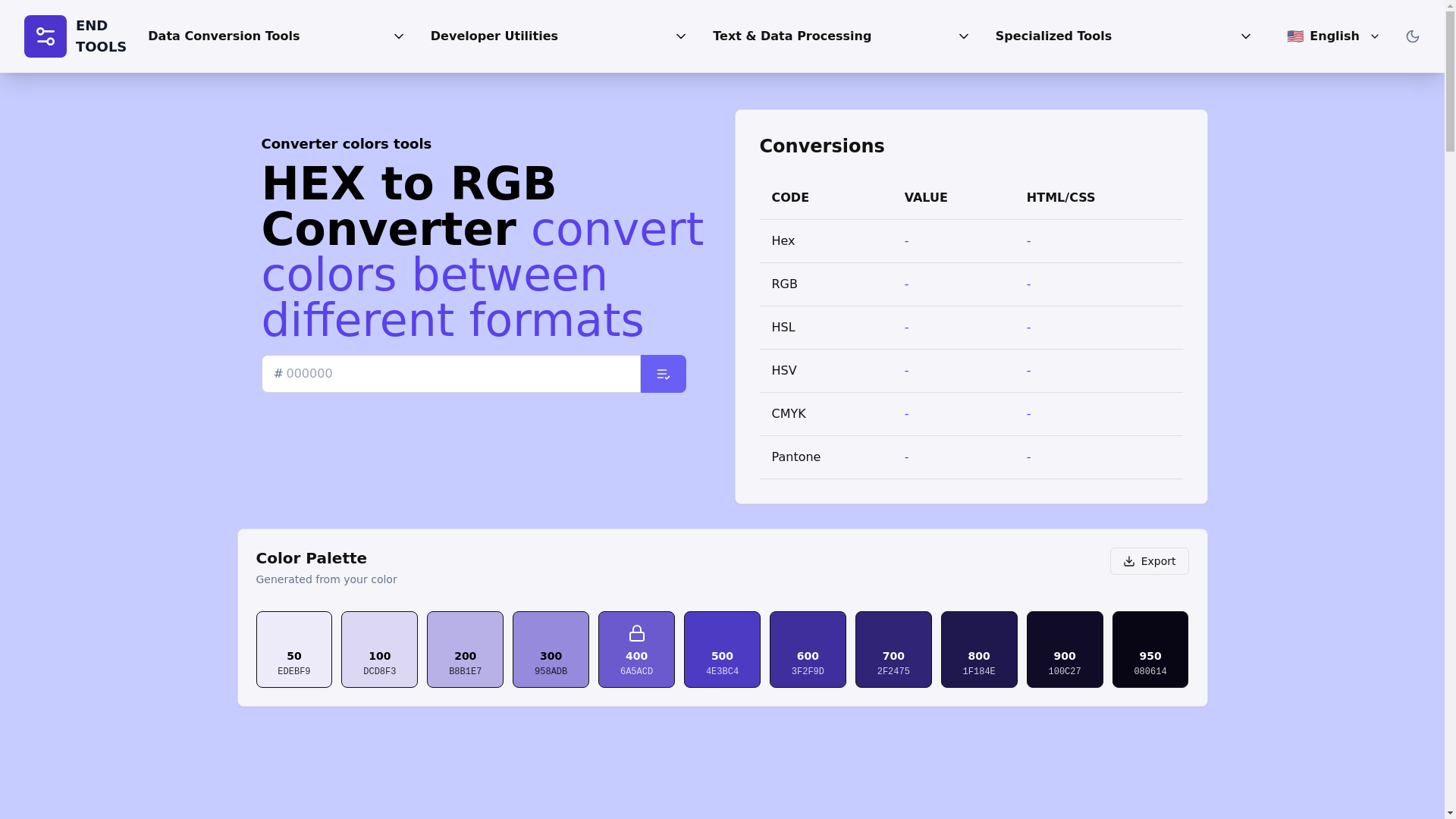Click the HSL row label
Screen dimensions: 1456x819
click(x=783, y=328)
